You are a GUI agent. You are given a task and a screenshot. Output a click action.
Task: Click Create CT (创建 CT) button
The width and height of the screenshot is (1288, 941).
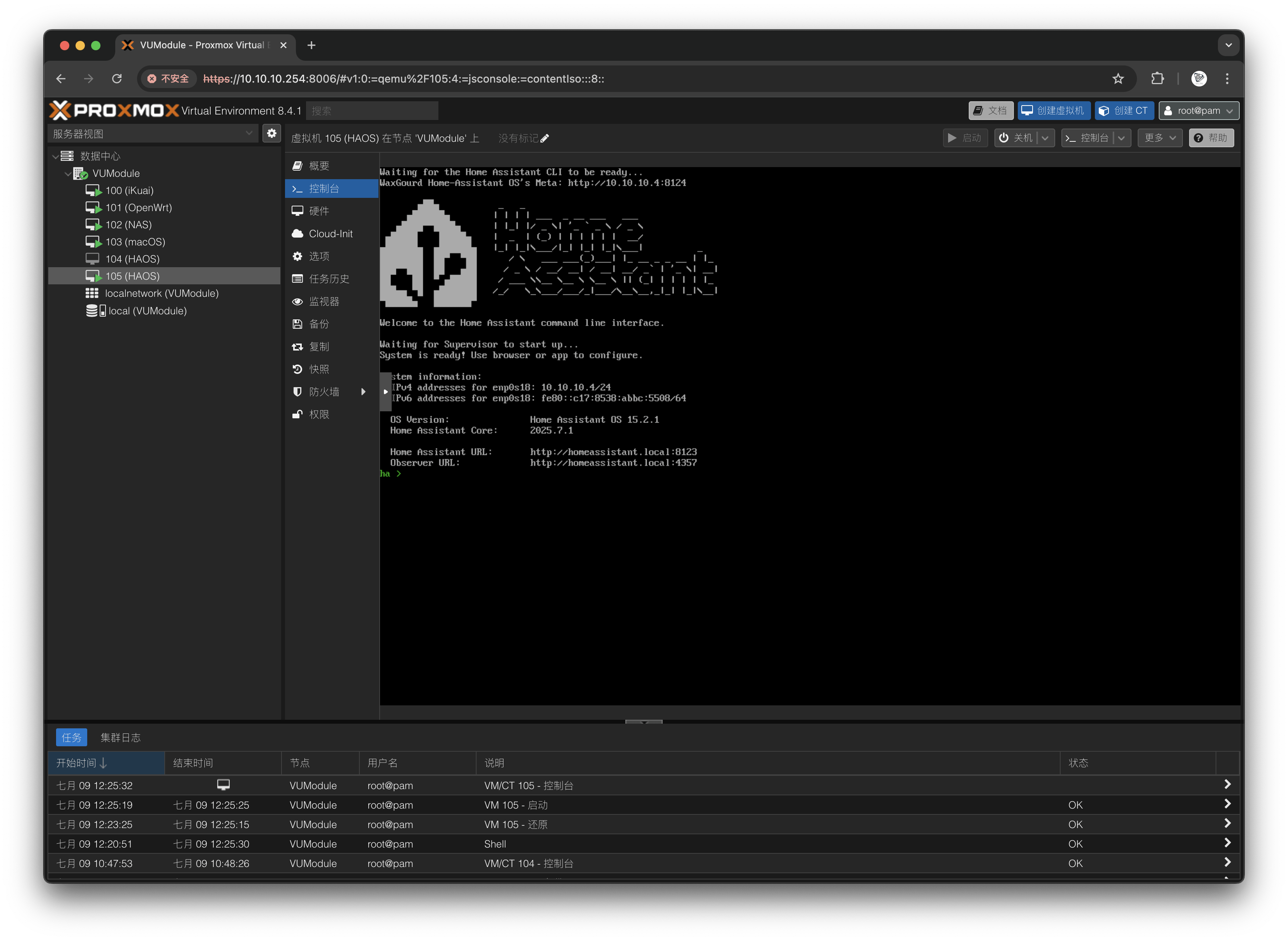1124,111
